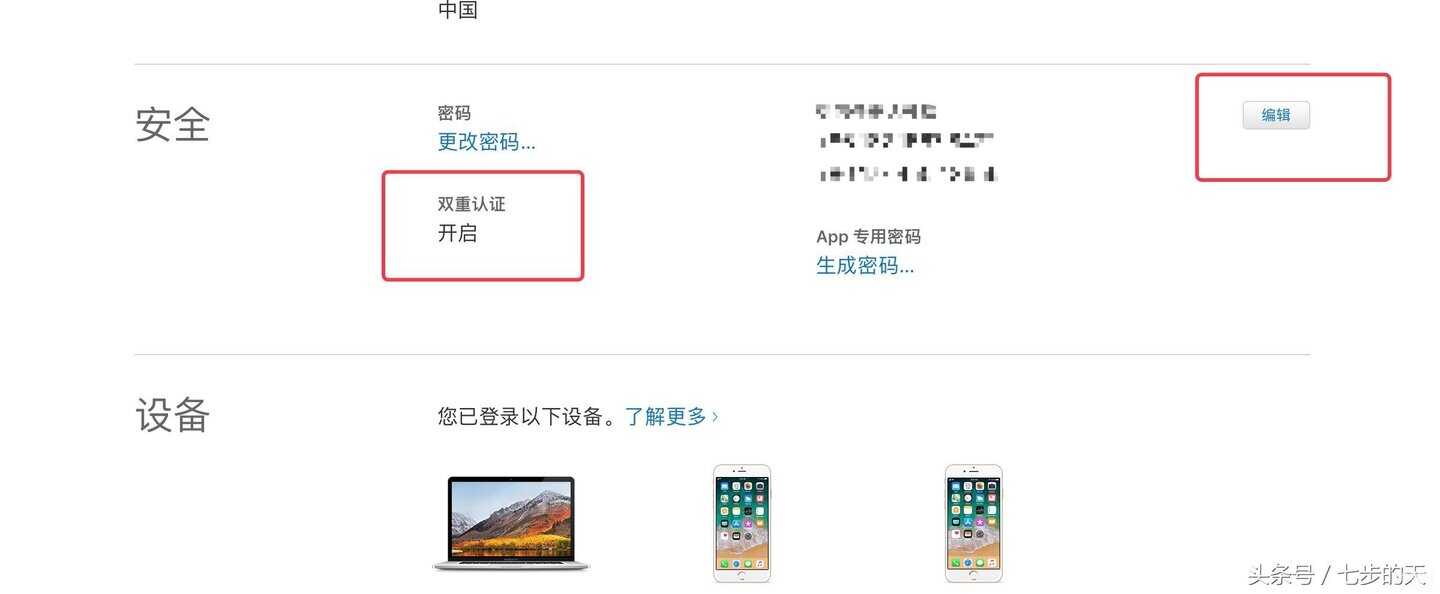Click the App 专用密码 label
Image resolution: width=1440 pixels, height=594 pixels.
click(x=868, y=237)
